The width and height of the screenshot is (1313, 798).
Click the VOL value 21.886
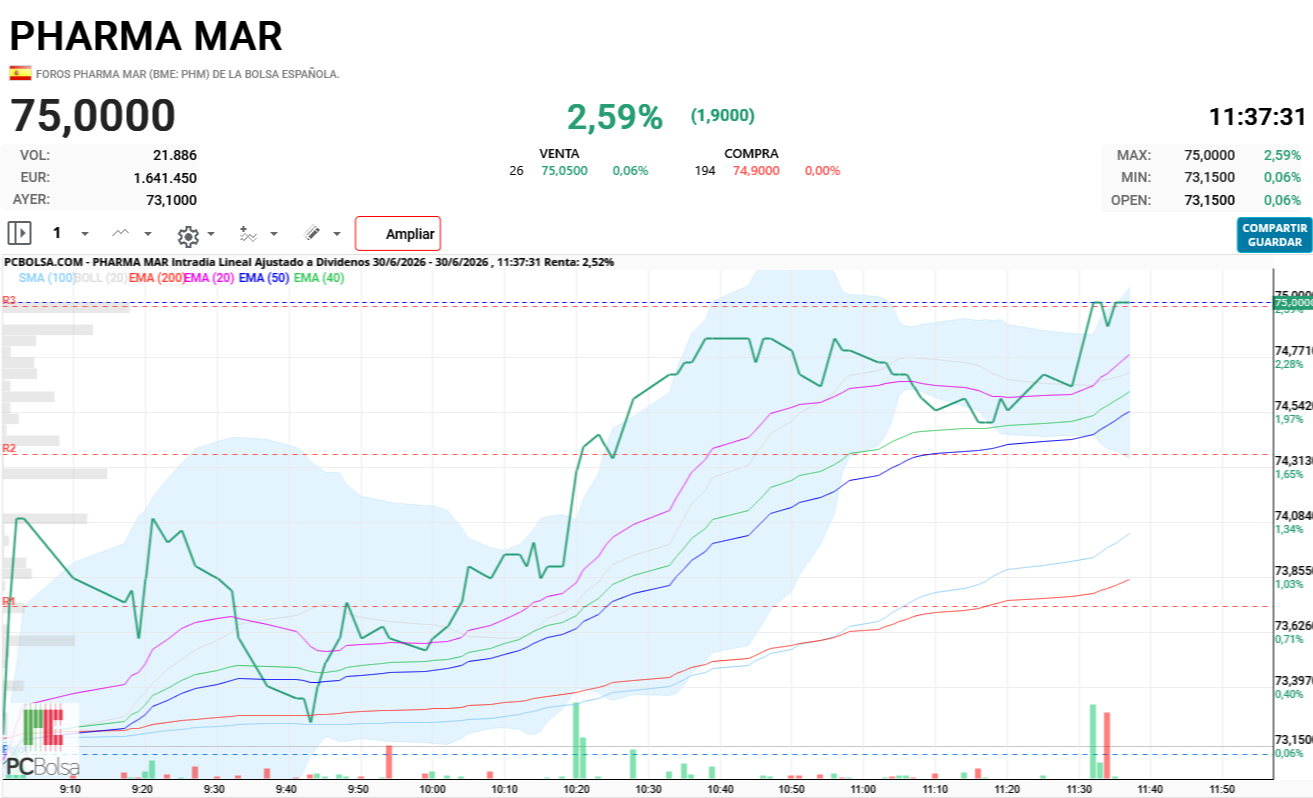(175, 155)
